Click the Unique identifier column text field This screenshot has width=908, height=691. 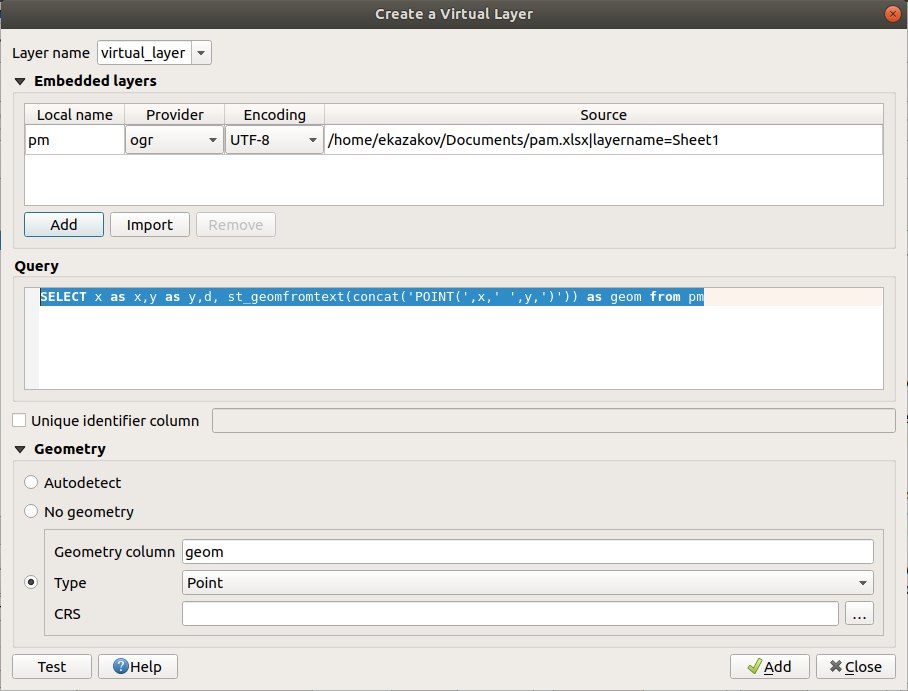554,420
